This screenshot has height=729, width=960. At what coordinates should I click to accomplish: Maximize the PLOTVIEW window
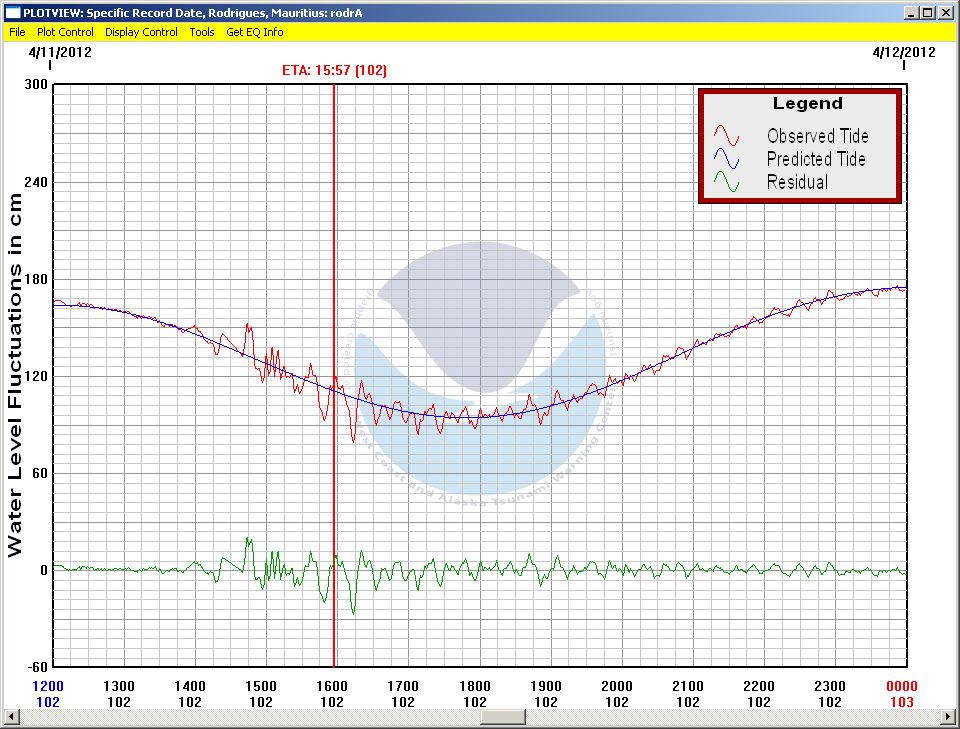928,13
